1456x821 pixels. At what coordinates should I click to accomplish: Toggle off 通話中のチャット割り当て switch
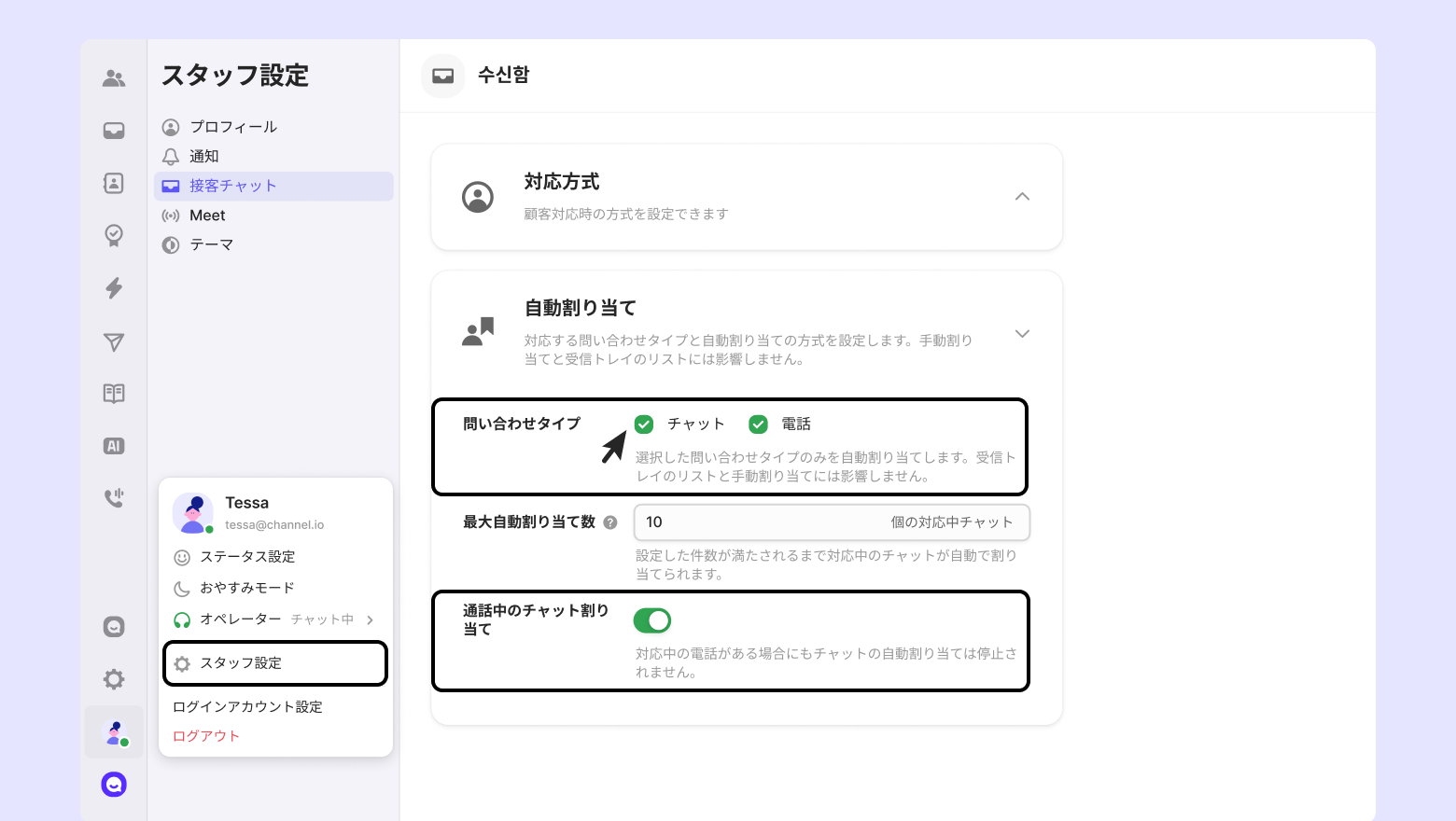coord(652,620)
